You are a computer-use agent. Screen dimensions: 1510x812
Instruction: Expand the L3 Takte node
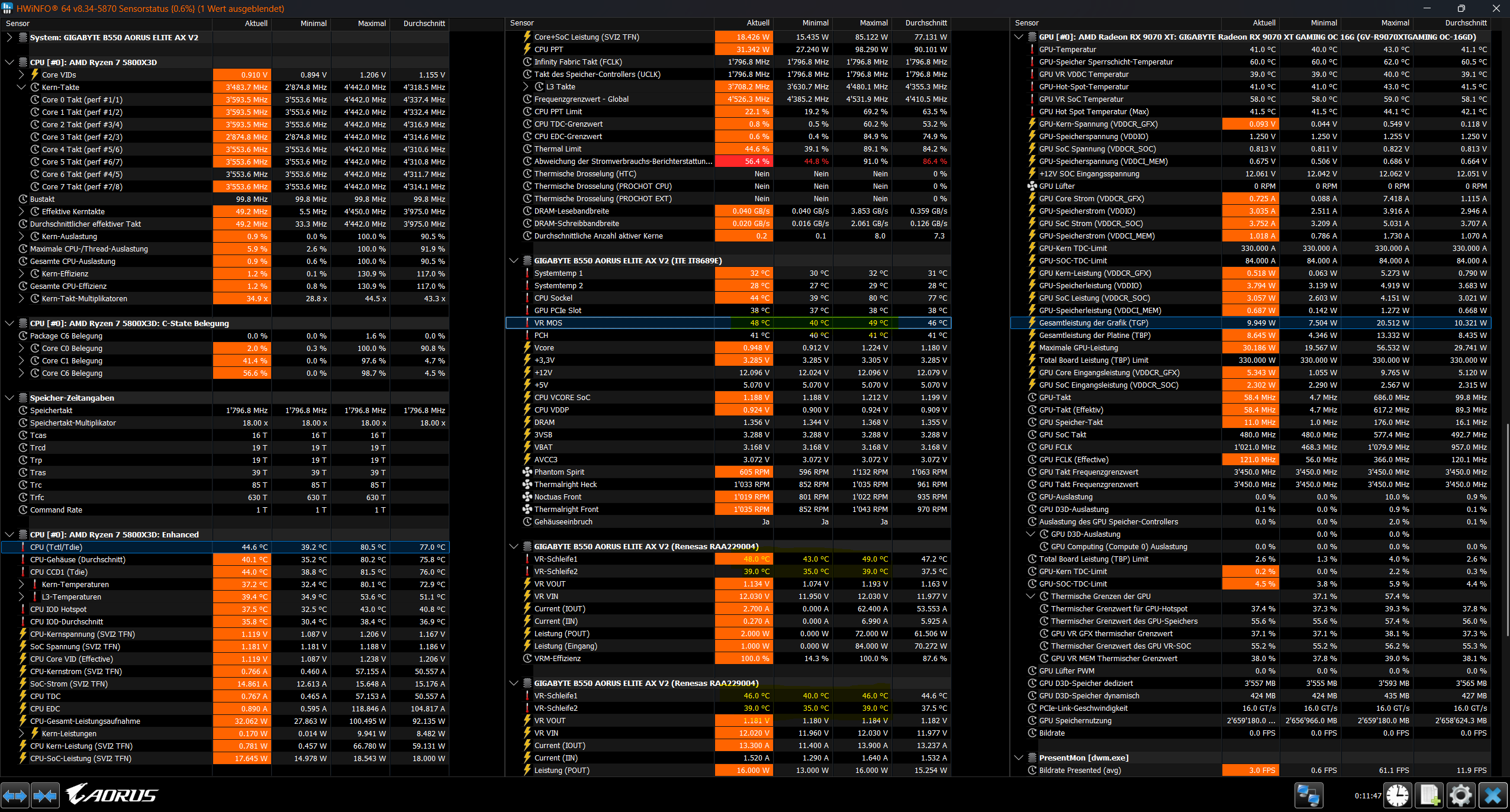coord(526,86)
